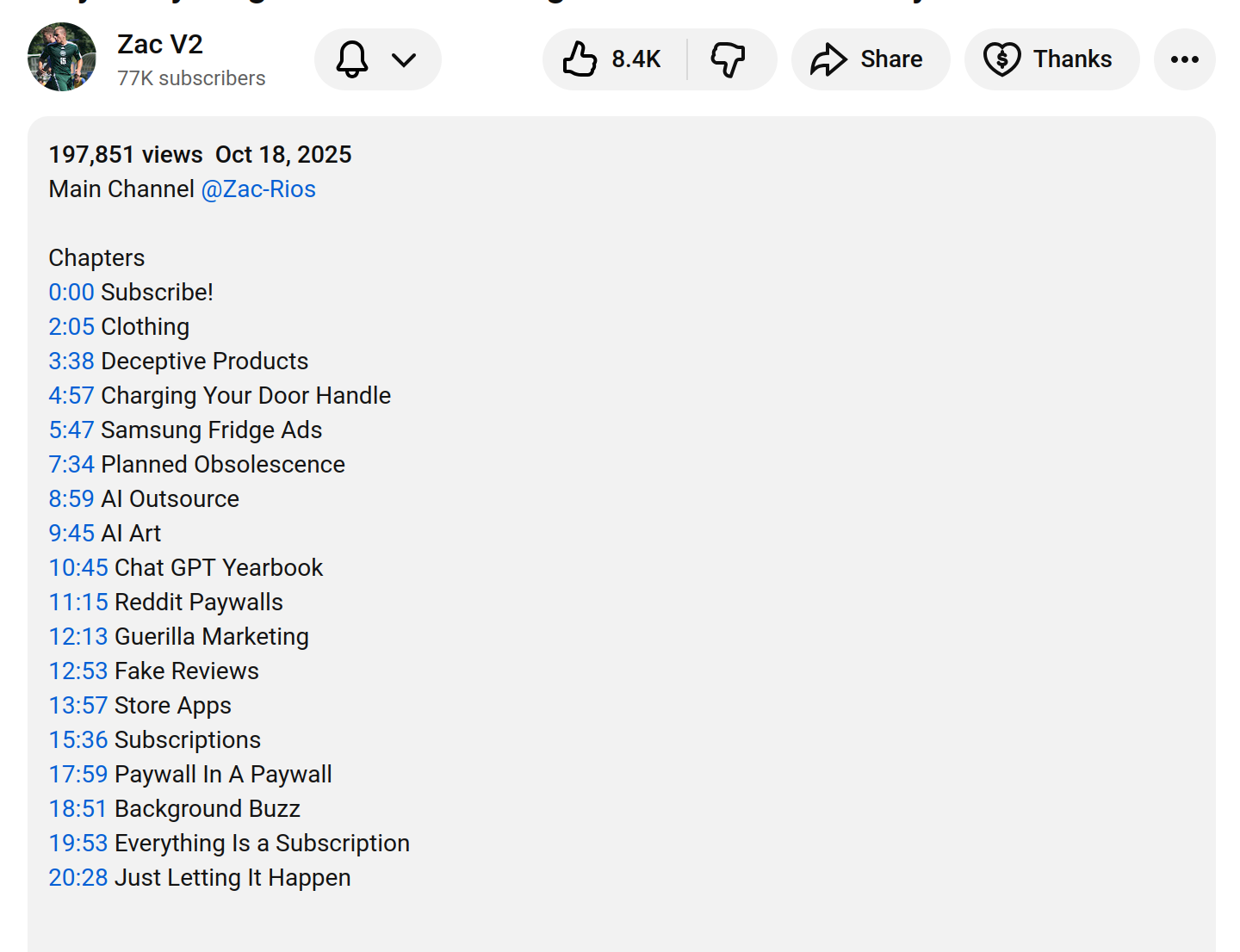1240x952 pixels.
Task: Select the 9:45 AI Art timestamp
Action: tap(71, 534)
